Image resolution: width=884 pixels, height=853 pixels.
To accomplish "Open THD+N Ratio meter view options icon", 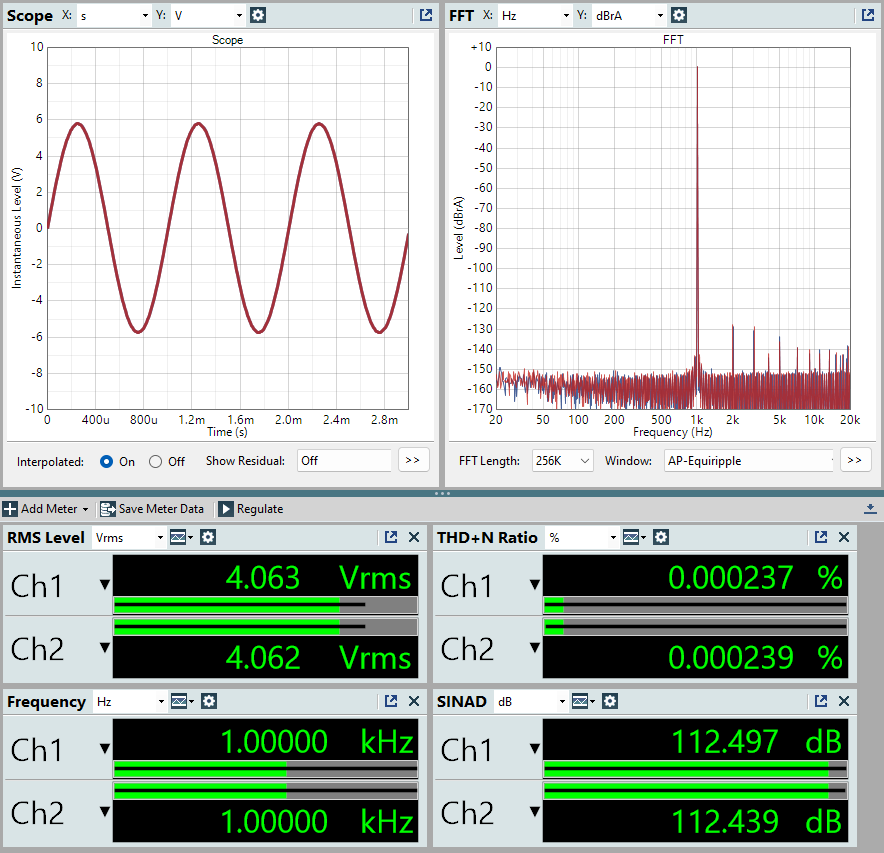I will tap(633, 537).
